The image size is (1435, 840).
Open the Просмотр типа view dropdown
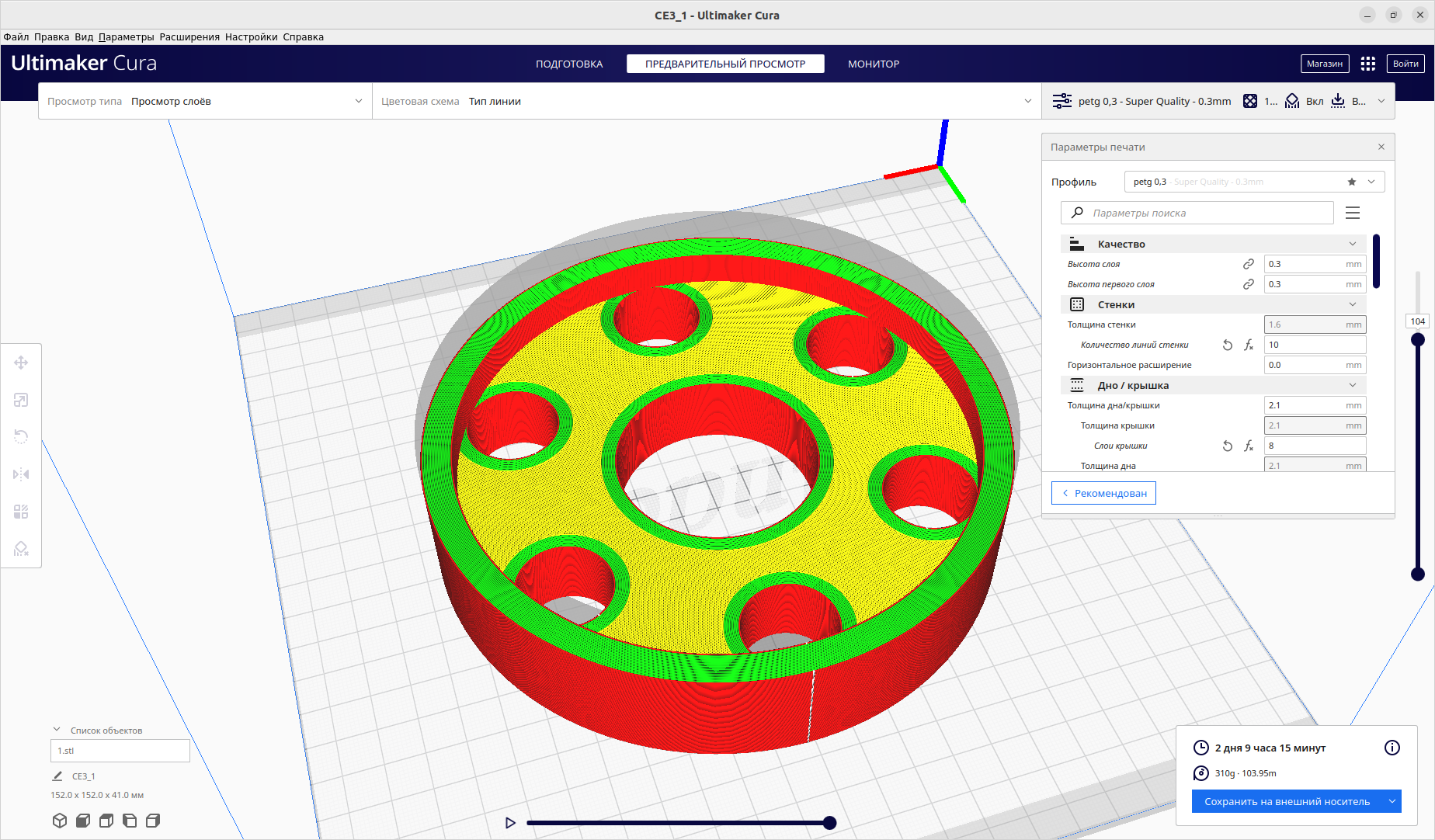click(x=205, y=101)
